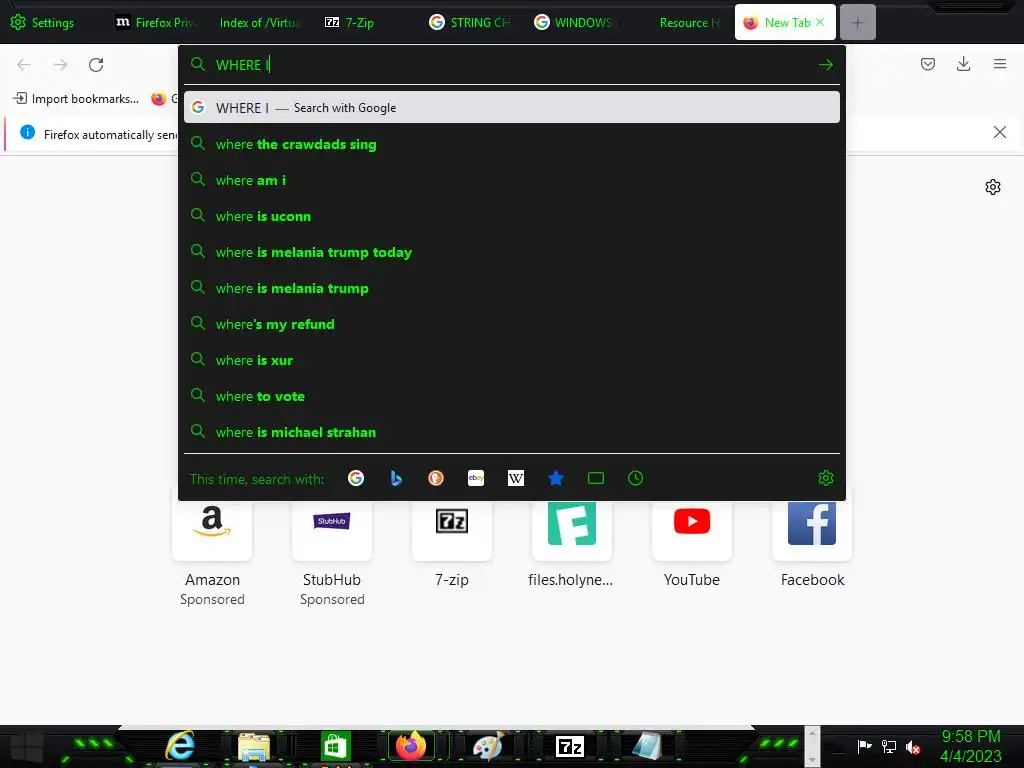Switch to the STRING CH tab

pos(470,22)
